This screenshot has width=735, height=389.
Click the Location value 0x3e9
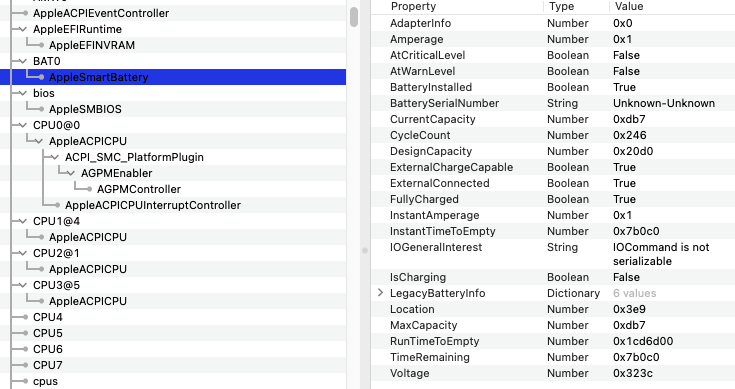(x=629, y=309)
